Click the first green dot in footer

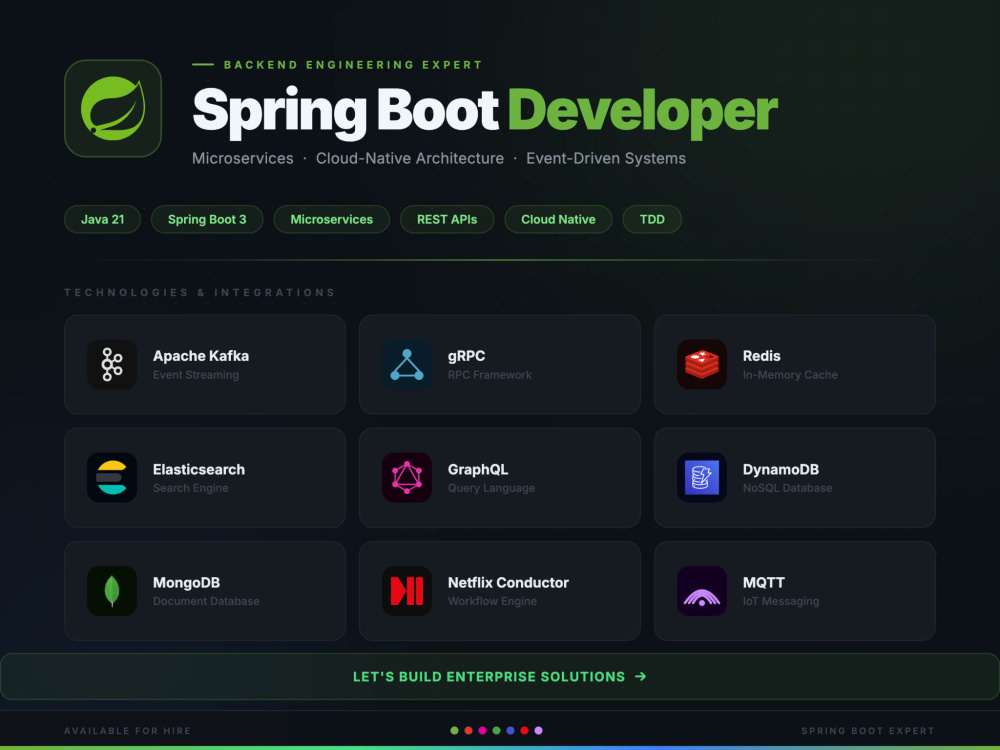(455, 731)
